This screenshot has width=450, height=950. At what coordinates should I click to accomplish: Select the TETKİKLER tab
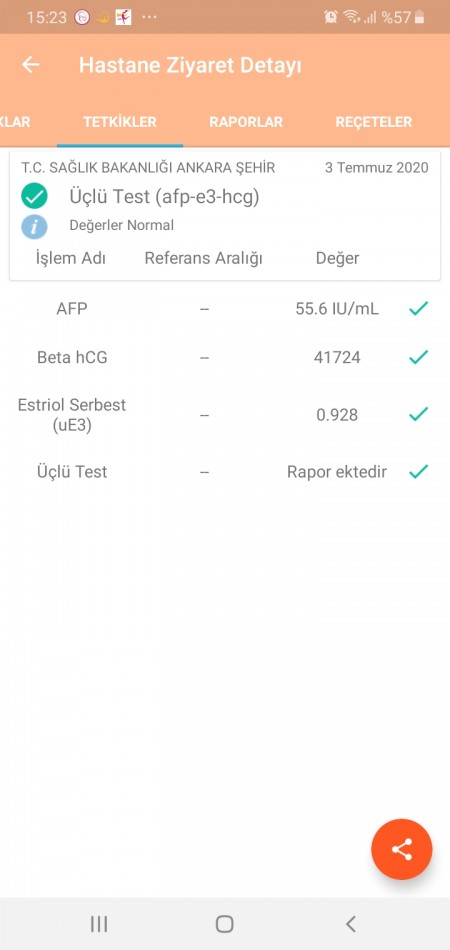click(120, 122)
